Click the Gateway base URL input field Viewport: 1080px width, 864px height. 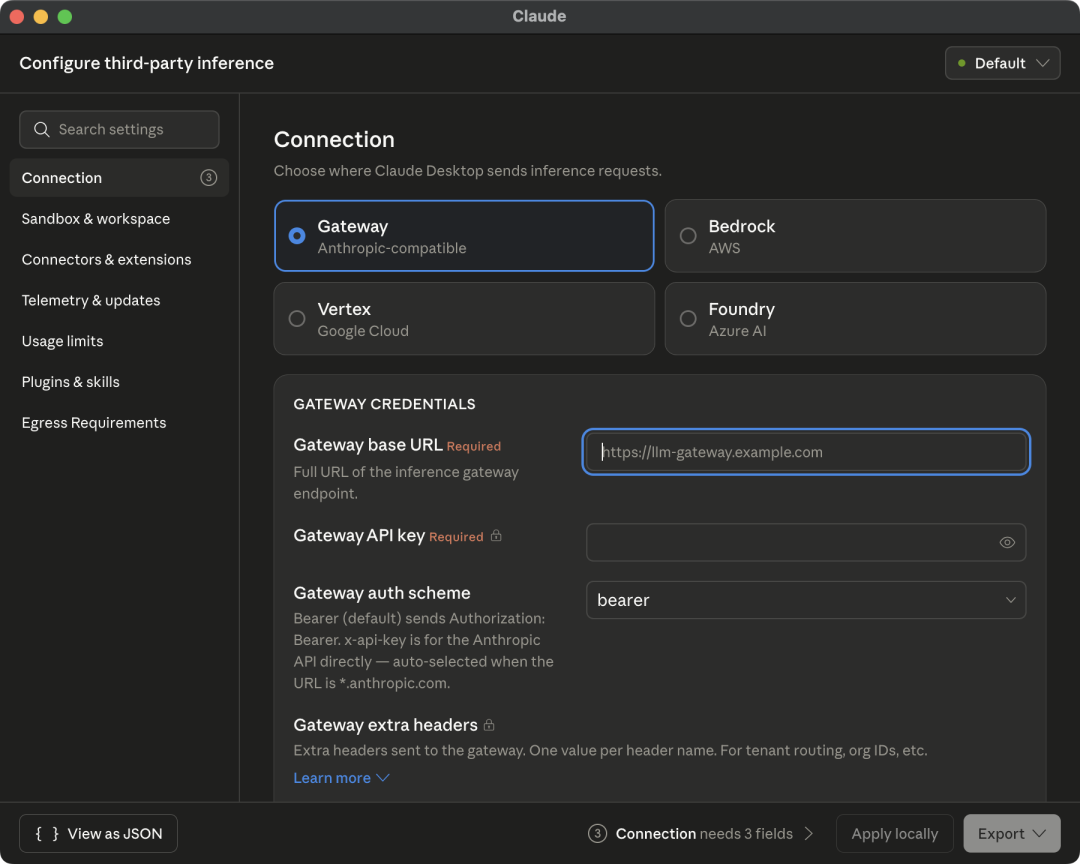pyautogui.click(x=806, y=452)
